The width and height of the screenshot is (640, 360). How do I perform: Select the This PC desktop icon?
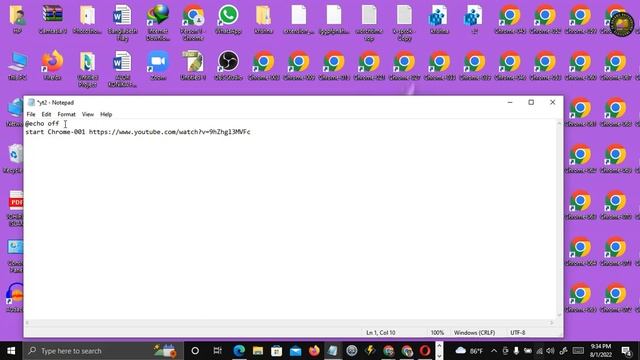[x=18, y=65]
